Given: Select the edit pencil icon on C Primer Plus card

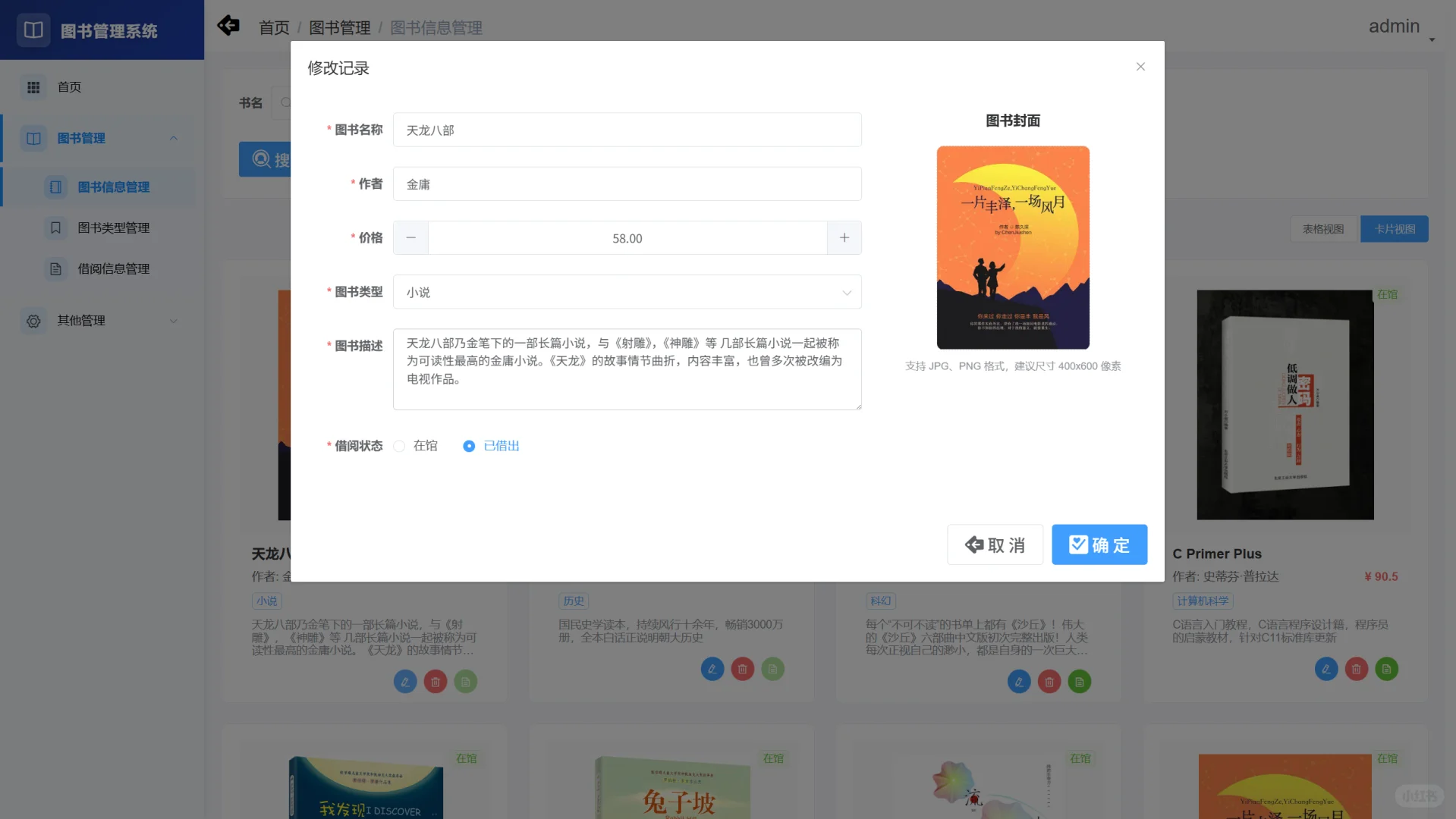Looking at the screenshot, I should point(1325,669).
